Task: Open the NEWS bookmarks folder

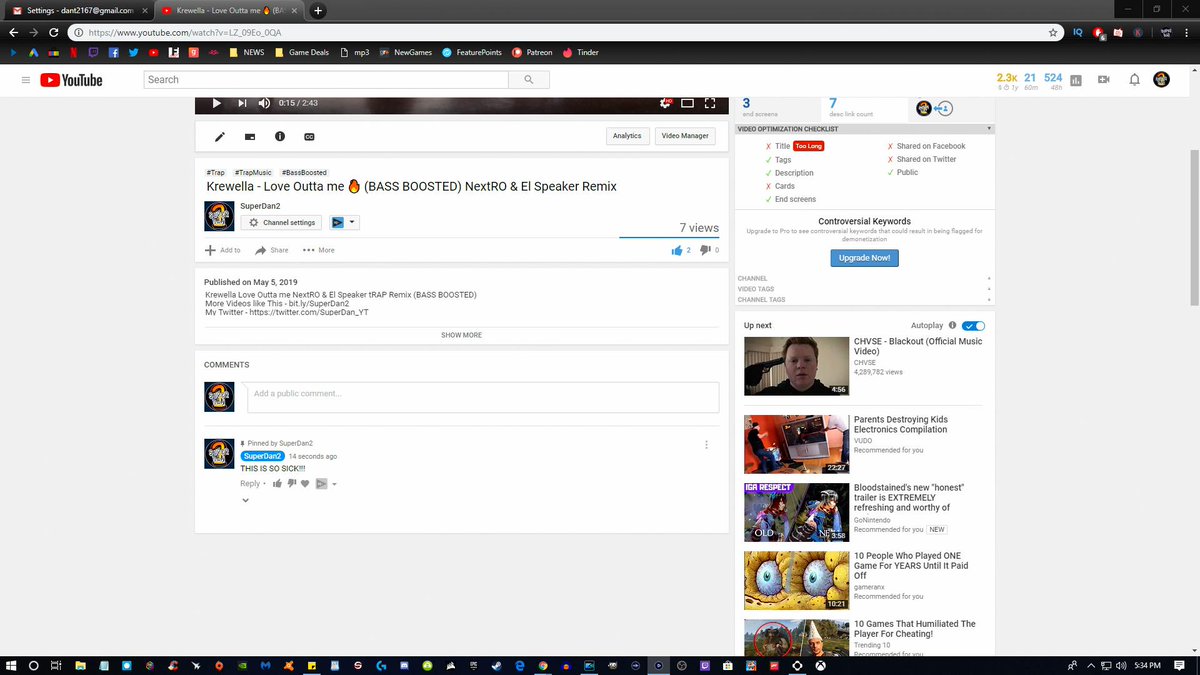Action: (x=247, y=52)
